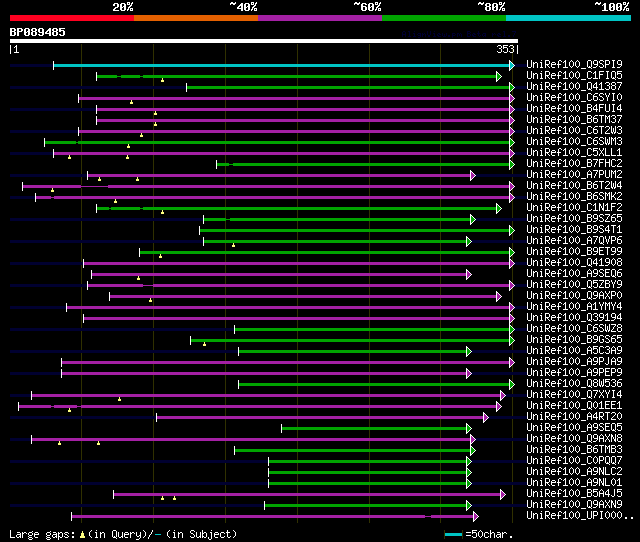
Task: Click the arrowhead ending the UniRef100_A7PUM2 alignment
Action: [x=473, y=175]
